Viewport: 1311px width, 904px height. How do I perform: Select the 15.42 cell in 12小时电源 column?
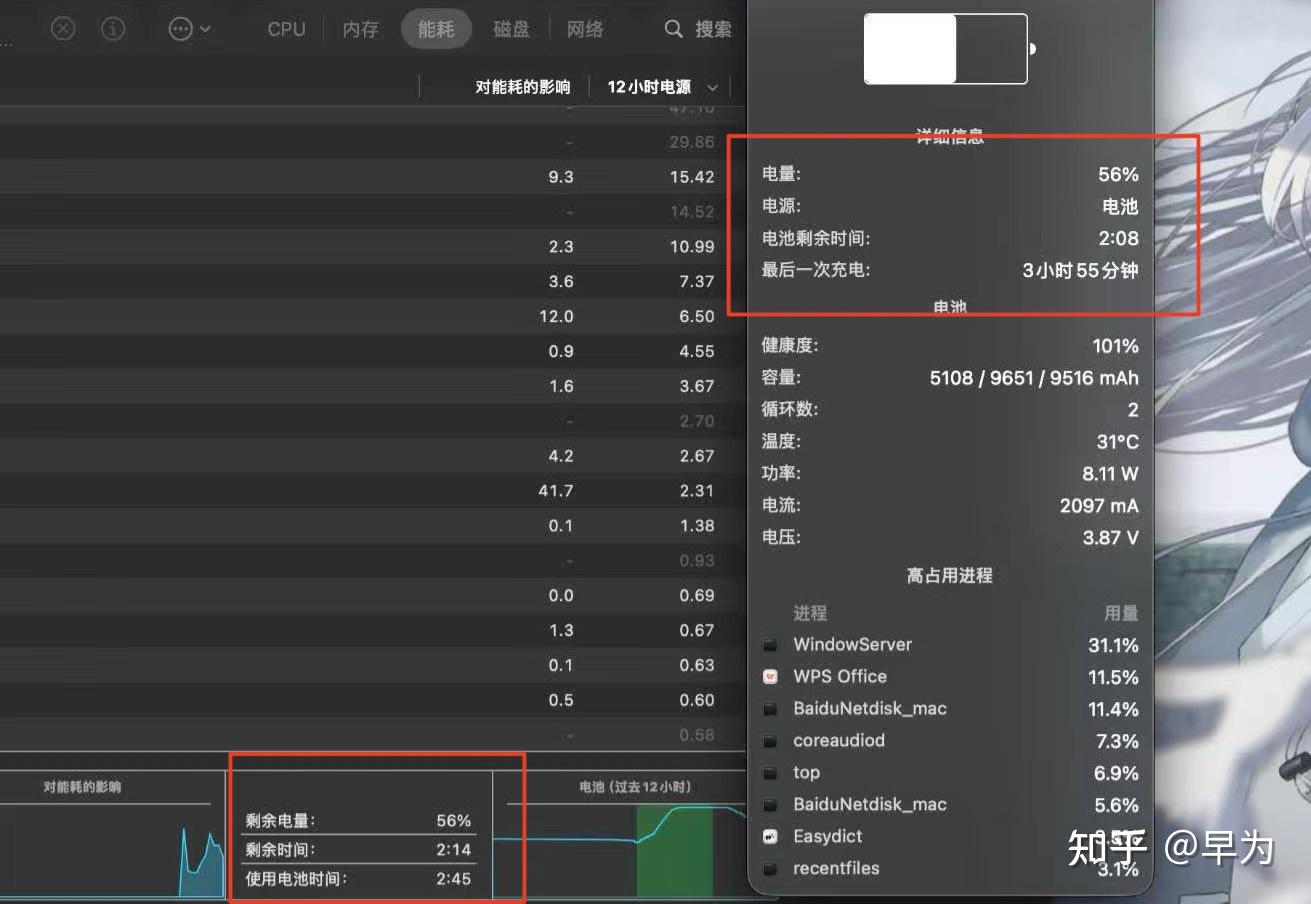[691, 177]
